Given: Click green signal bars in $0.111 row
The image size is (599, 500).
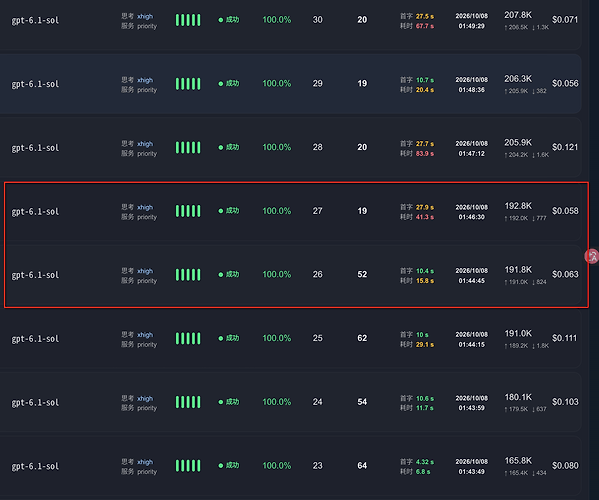Looking at the screenshot, I should (x=188, y=338).
